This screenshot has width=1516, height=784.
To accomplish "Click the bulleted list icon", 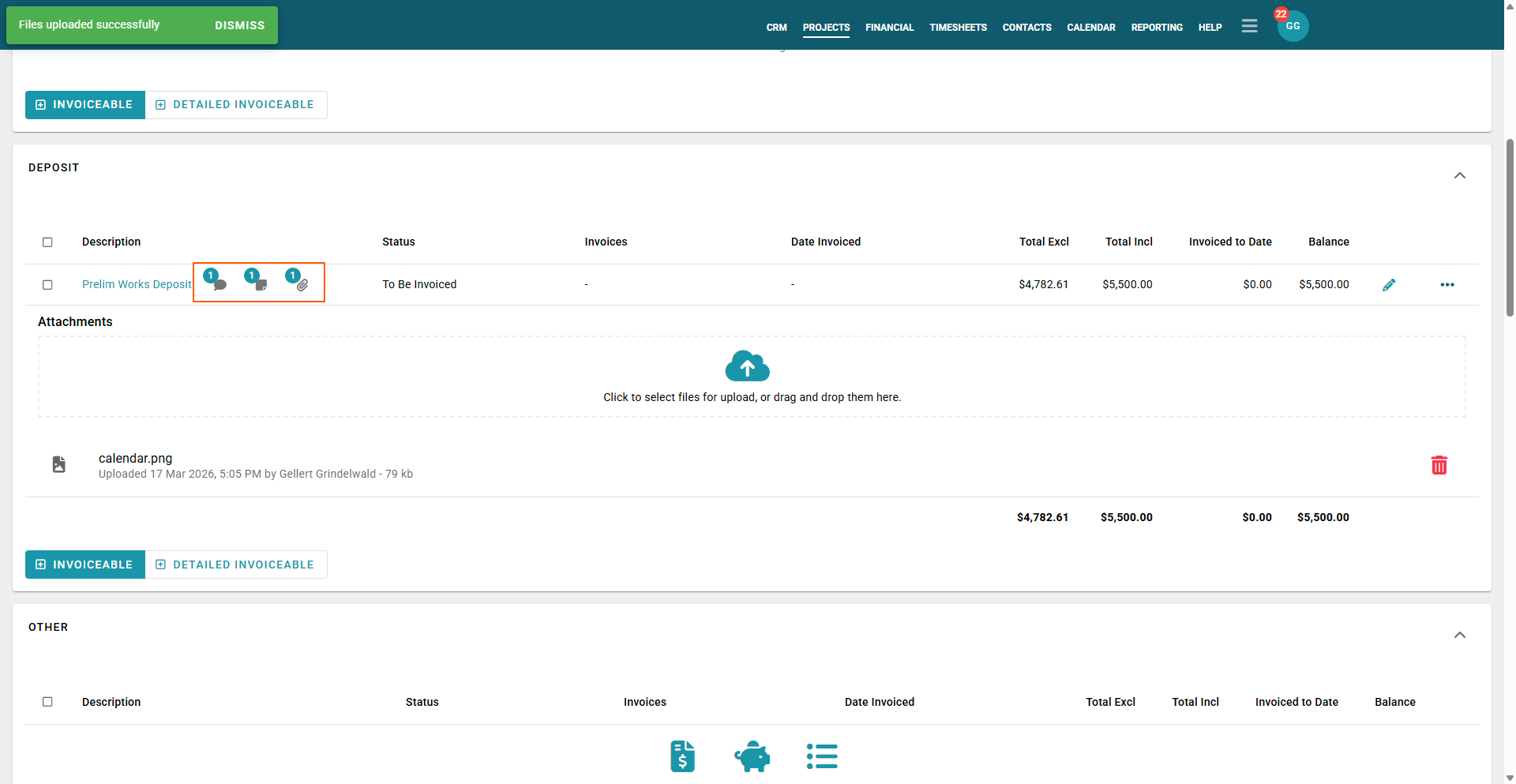I will (822, 756).
